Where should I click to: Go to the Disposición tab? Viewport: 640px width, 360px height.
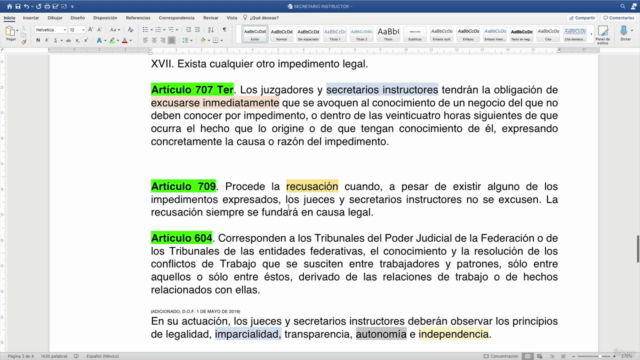tap(105, 18)
